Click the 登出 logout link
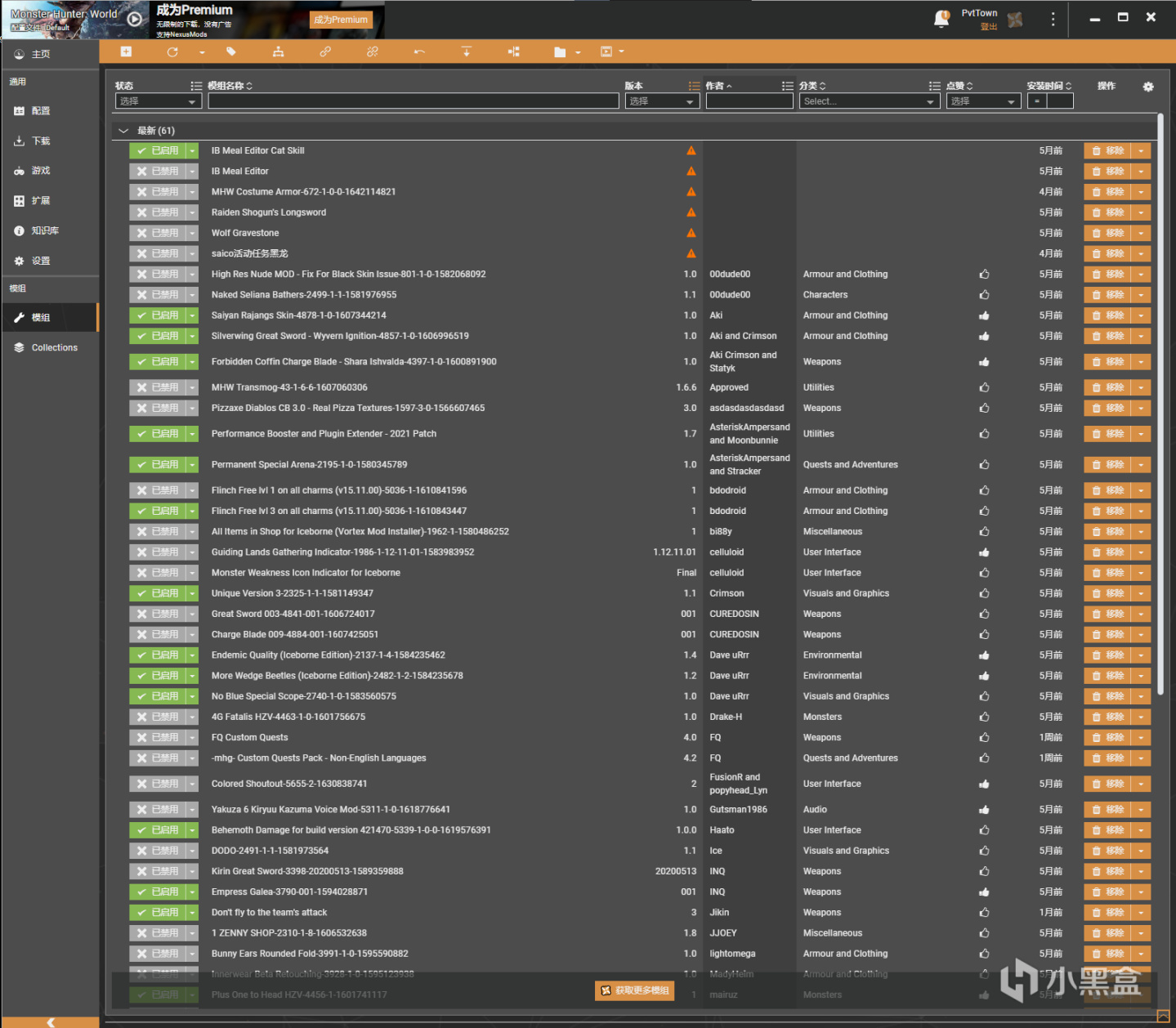Viewport: 1176px width, 1028px height. pos(988,27)
